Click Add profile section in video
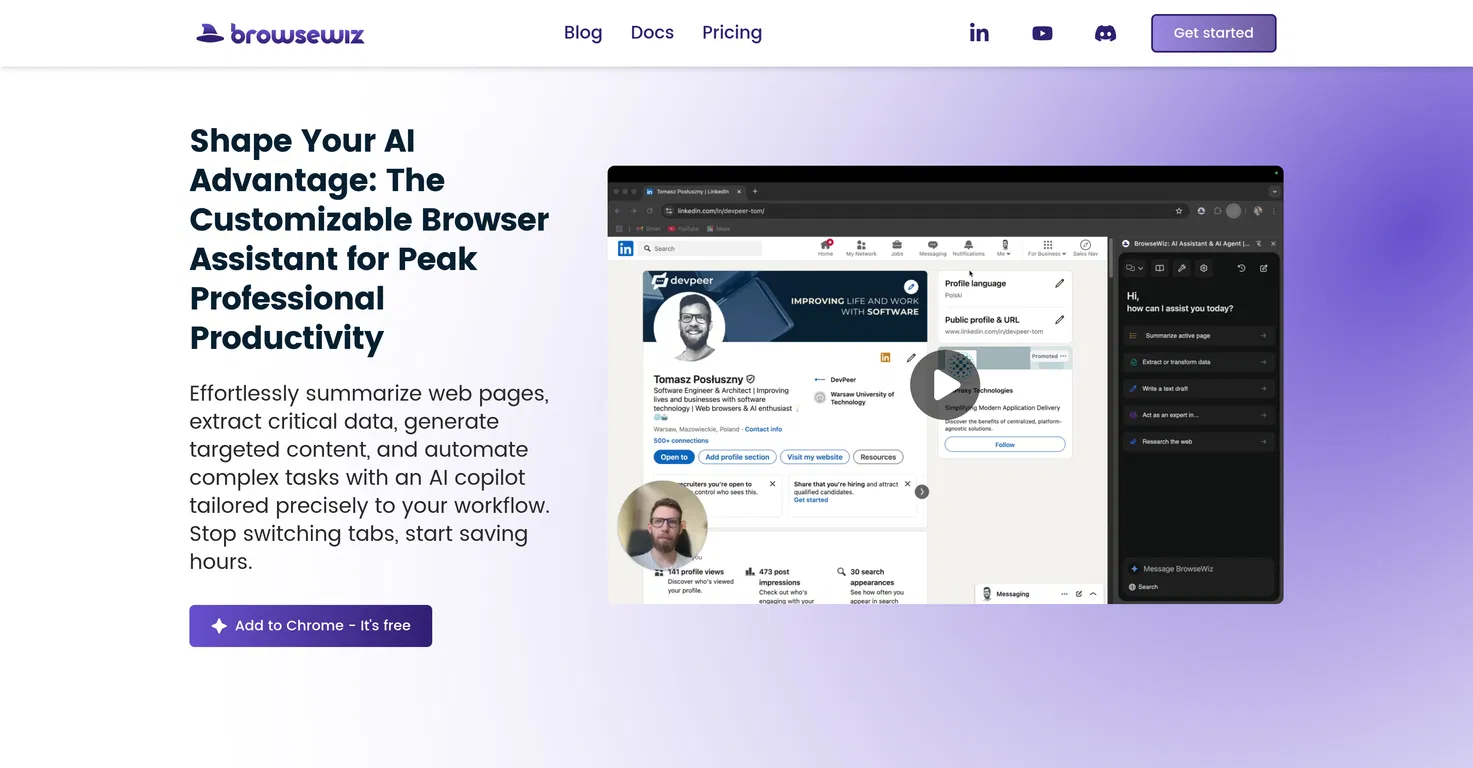Viewport: 1473px width, 768px height. pos(737,457)
